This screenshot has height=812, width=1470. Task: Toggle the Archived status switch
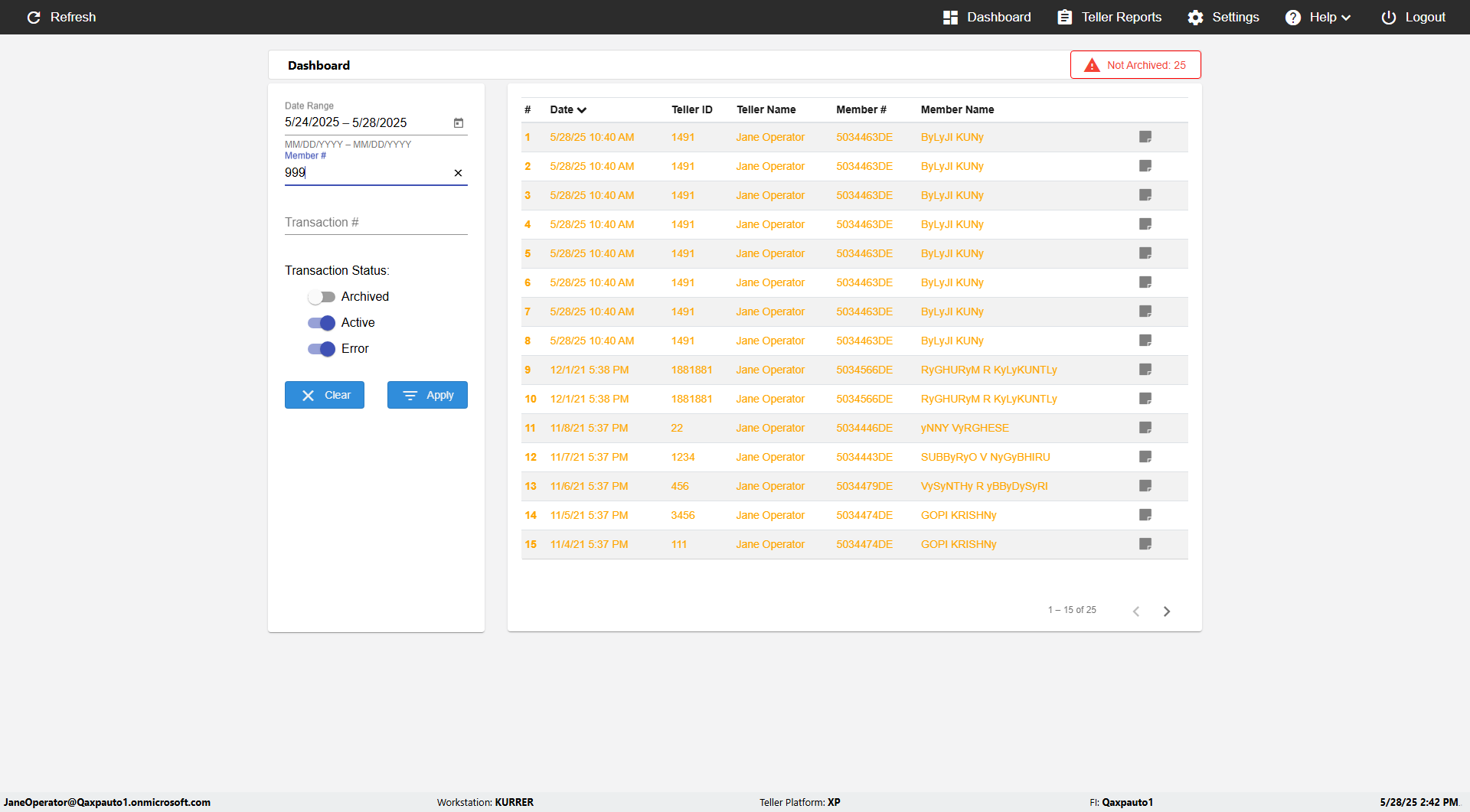pyautogui.click(x=322, y=297)
